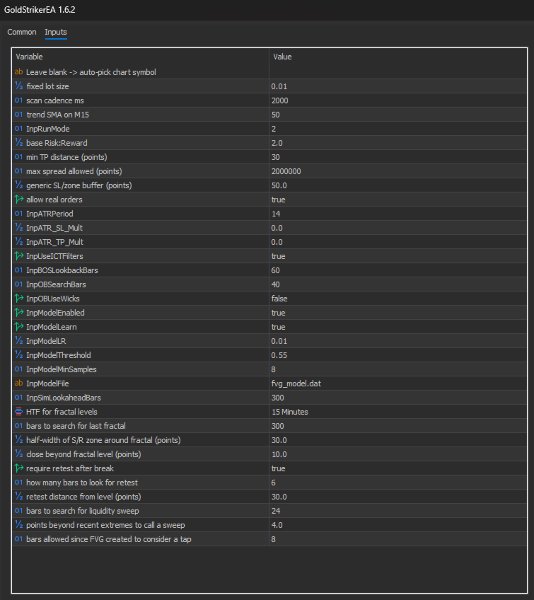Click the enum icon next to HTF for fractal levels

(19, 411)
